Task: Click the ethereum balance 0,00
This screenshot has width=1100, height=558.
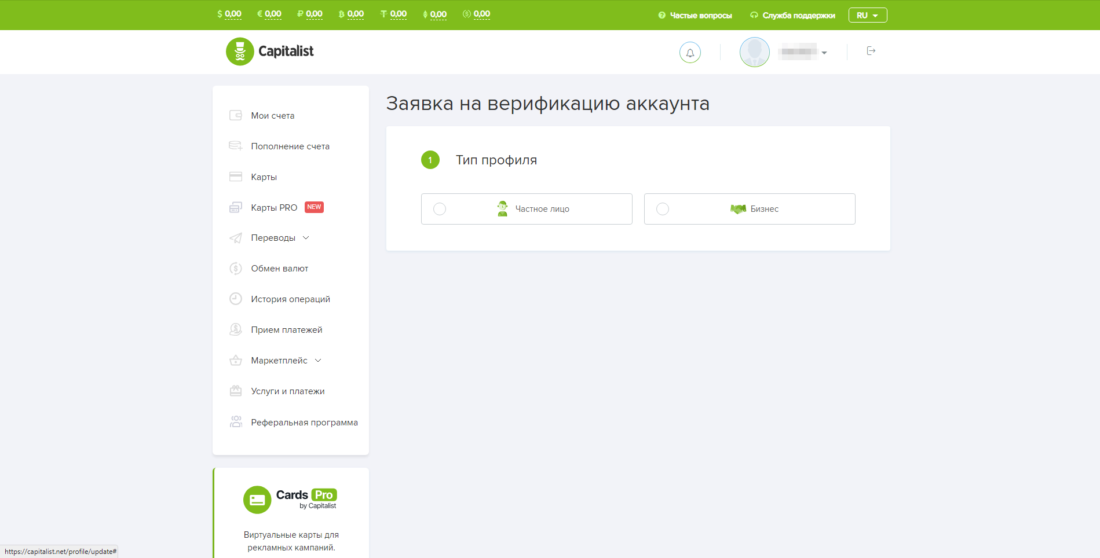Action: [438, 14]
